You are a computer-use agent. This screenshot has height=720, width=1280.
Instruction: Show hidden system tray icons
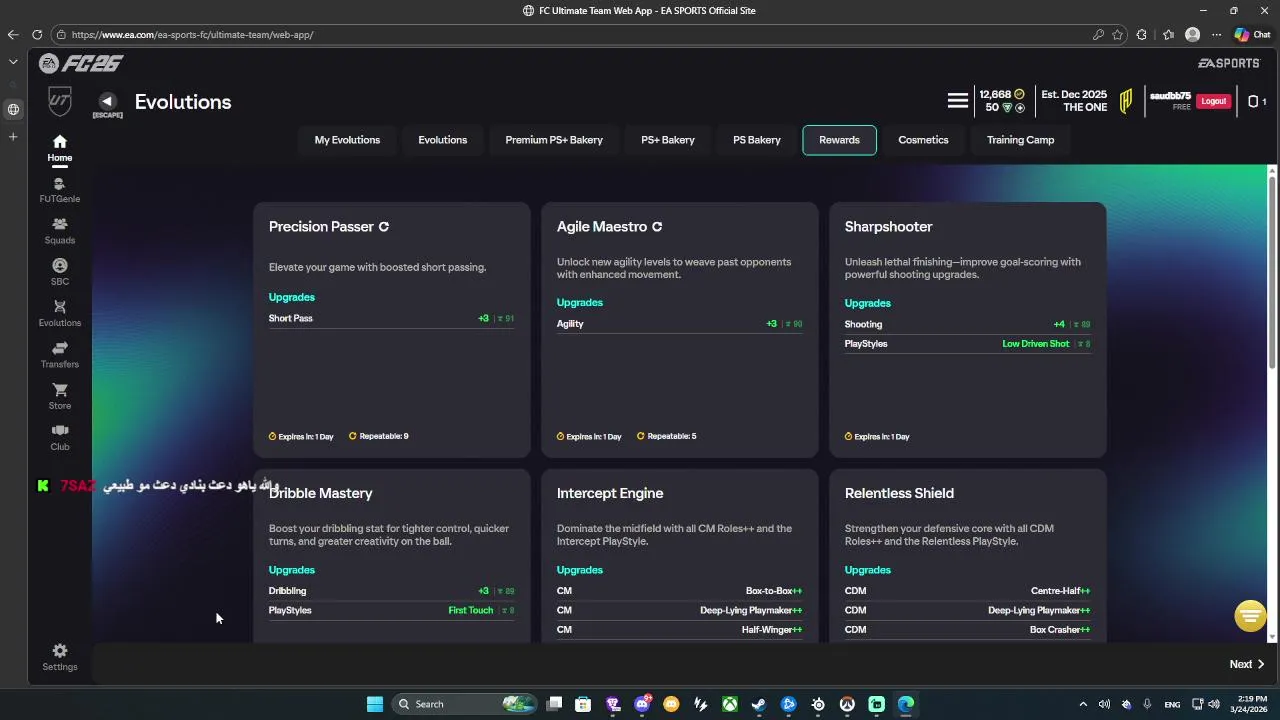1083,704
